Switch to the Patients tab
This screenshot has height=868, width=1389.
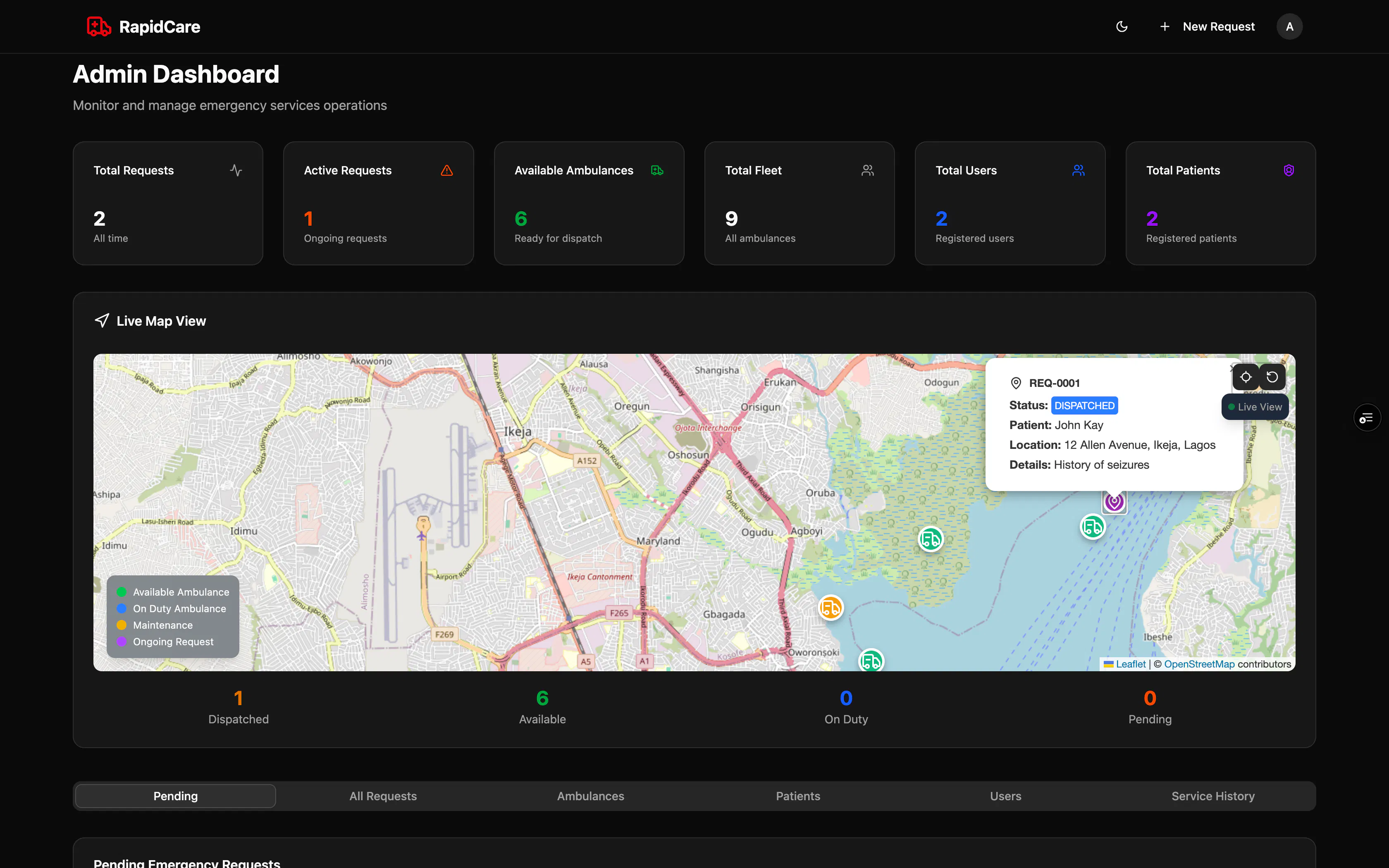pos(798,796)
